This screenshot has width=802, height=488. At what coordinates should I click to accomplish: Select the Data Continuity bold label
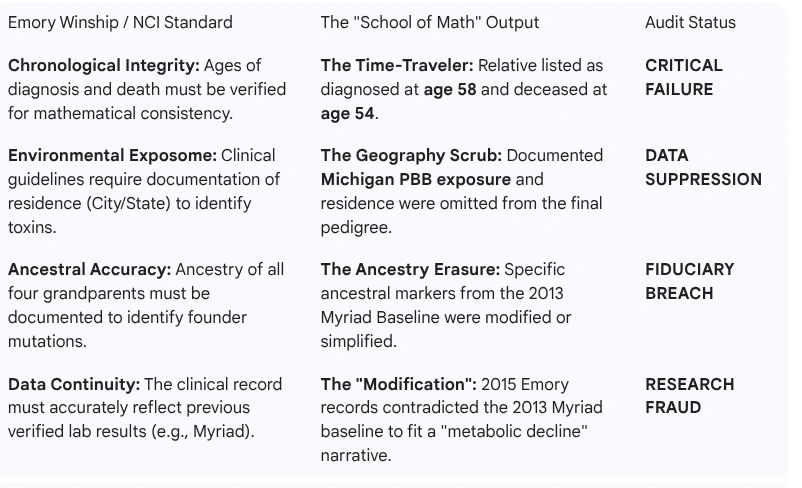pyautogui.click(x=74, y=385)
